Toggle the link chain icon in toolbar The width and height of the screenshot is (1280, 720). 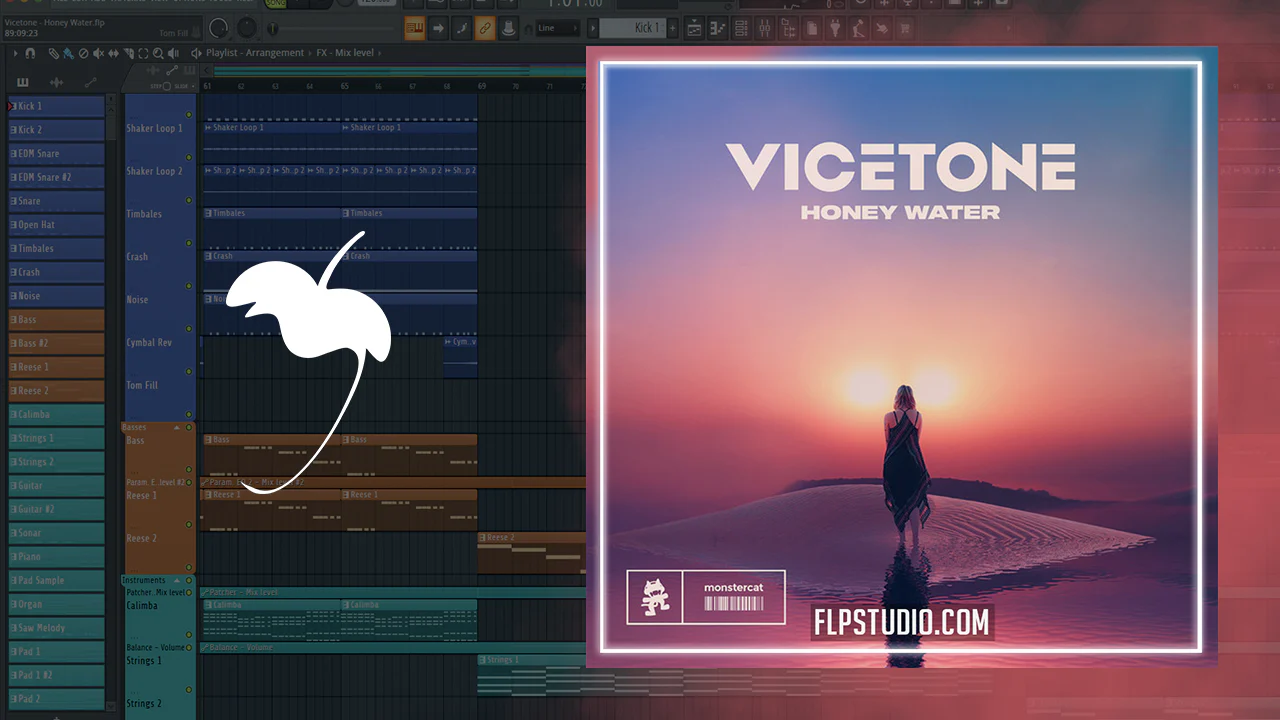pyautogui.click(x=485, y=28)
